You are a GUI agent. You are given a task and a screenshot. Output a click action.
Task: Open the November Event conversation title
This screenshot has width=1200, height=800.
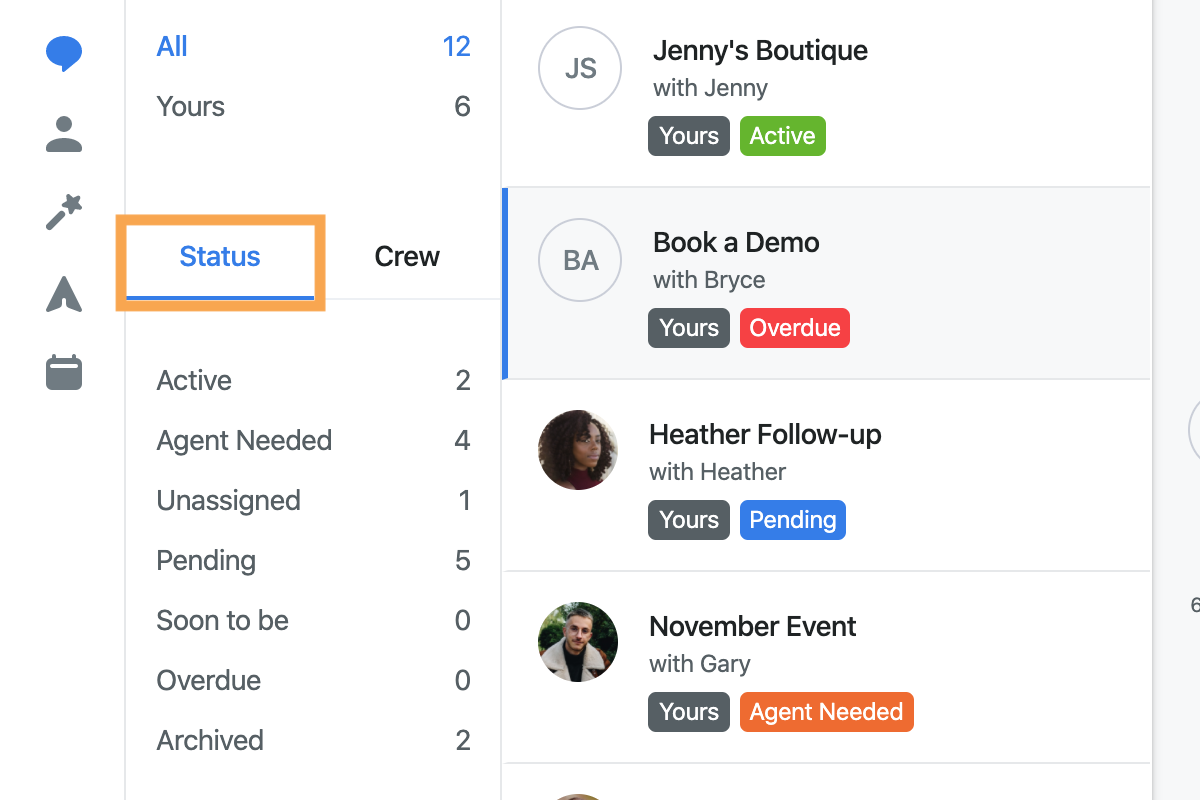coord(753,627)
